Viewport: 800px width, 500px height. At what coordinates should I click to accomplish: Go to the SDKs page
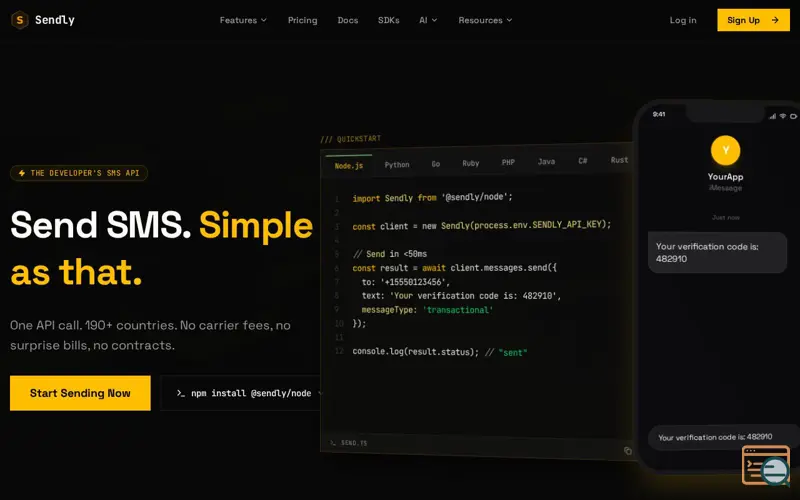(x=388, y=20)
